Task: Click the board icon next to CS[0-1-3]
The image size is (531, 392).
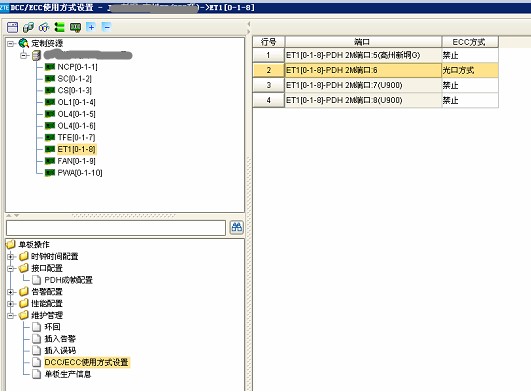Action: [50, 90]
